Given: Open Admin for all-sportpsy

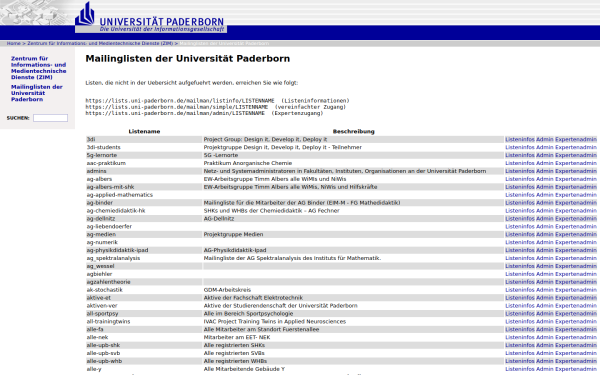Looking at the screenshot, I should pyautogui.click(x=545, y=313).
